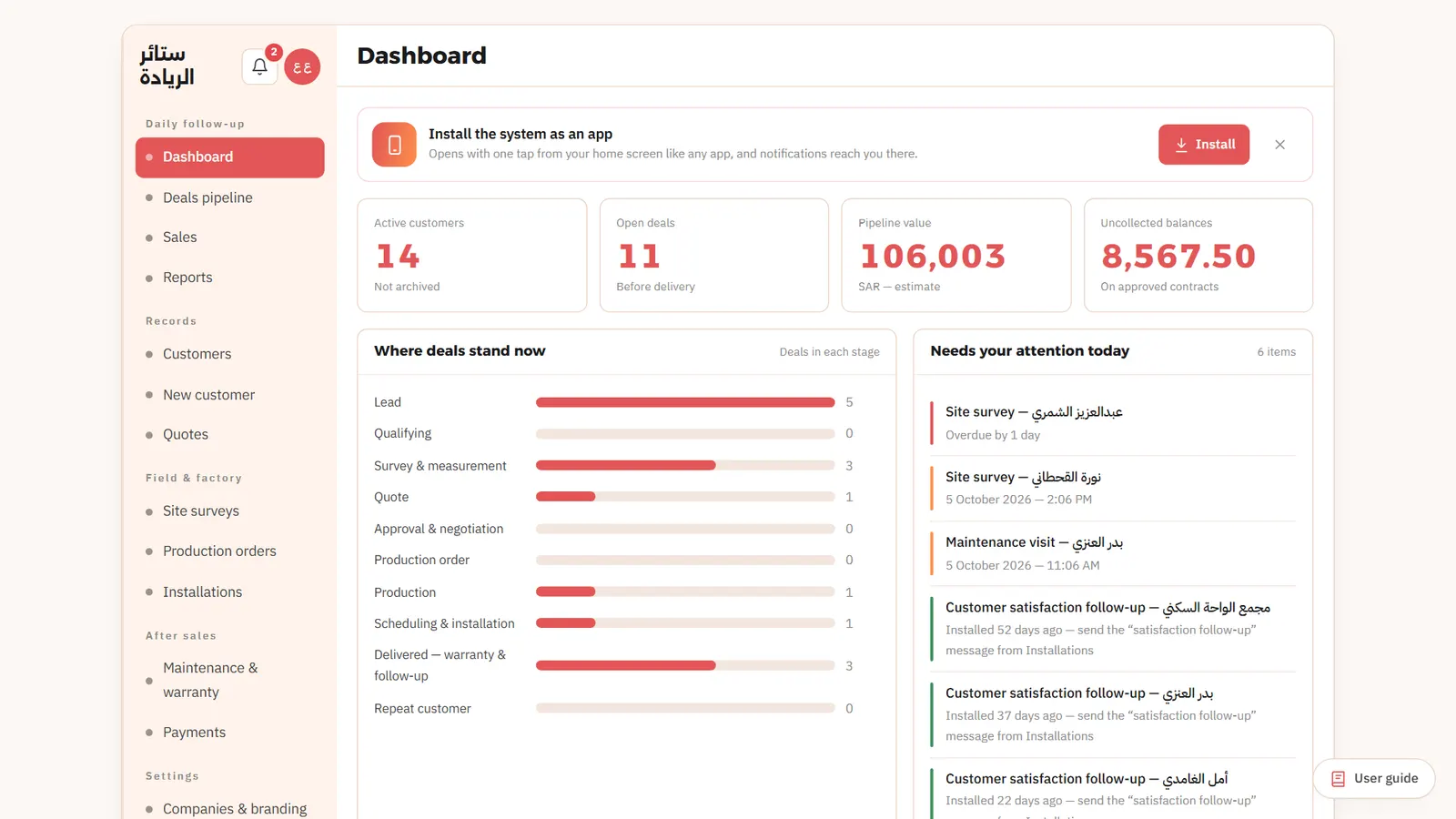
Task: Open satisfaction follow-up installed 22 days ago
Action: tap(1113, 792)
